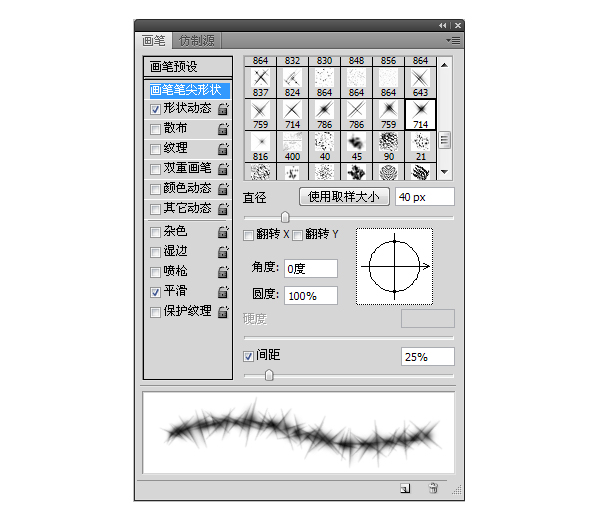The height and width of the screenshot is (520, 600).
Task: Switch to the 仿制源 tab
Action: pos(197,41)
